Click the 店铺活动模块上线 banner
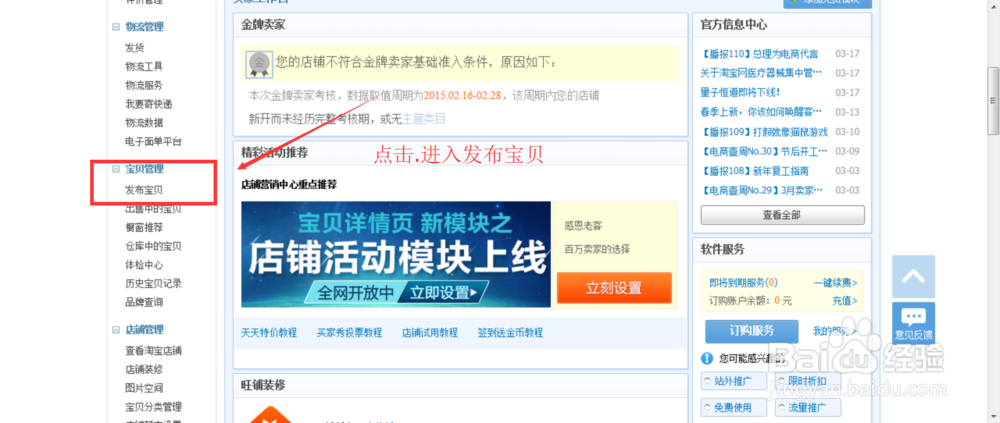Screen dimensions: 1000x423 point(395,255)
